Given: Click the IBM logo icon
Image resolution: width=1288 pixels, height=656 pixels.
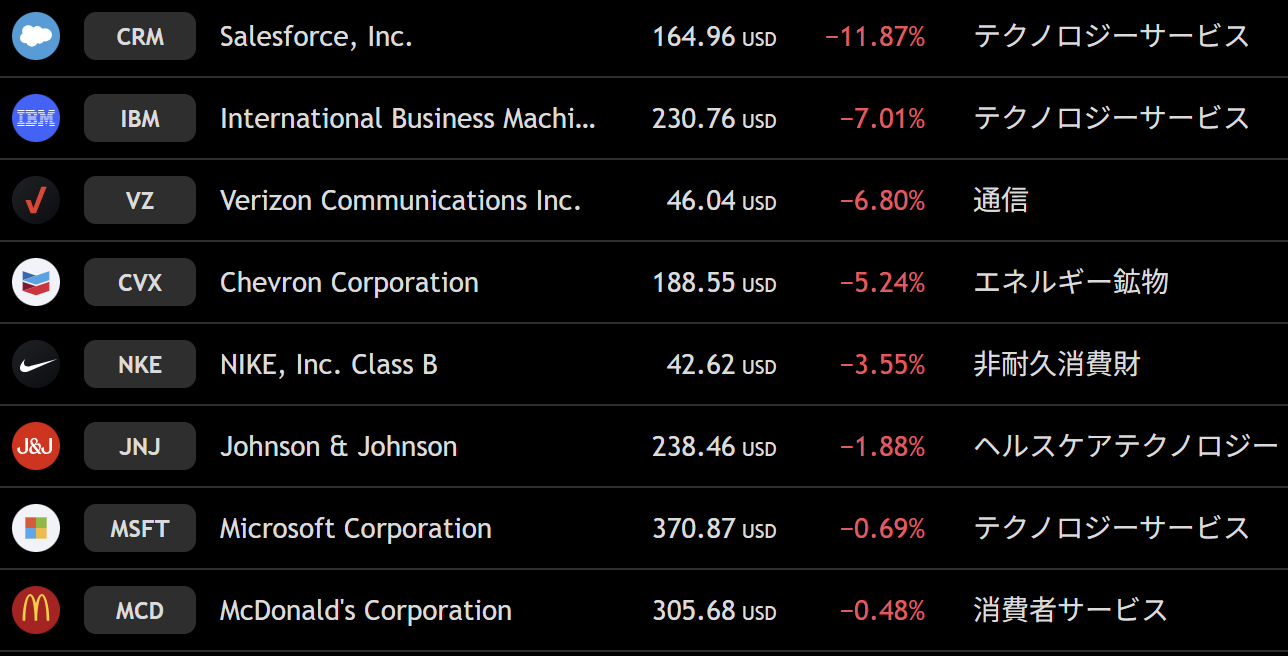Looking at the screenshot, I should point(36,119).
